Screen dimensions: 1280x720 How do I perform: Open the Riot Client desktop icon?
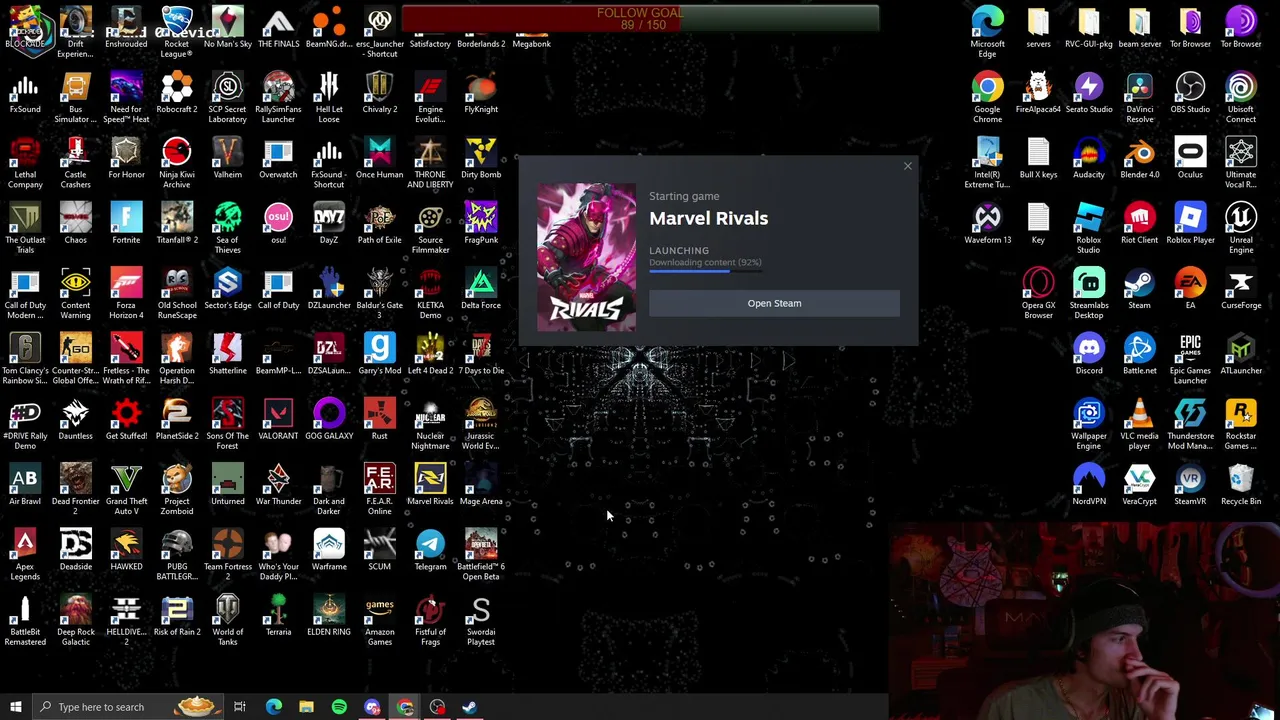click(1139, 224)
